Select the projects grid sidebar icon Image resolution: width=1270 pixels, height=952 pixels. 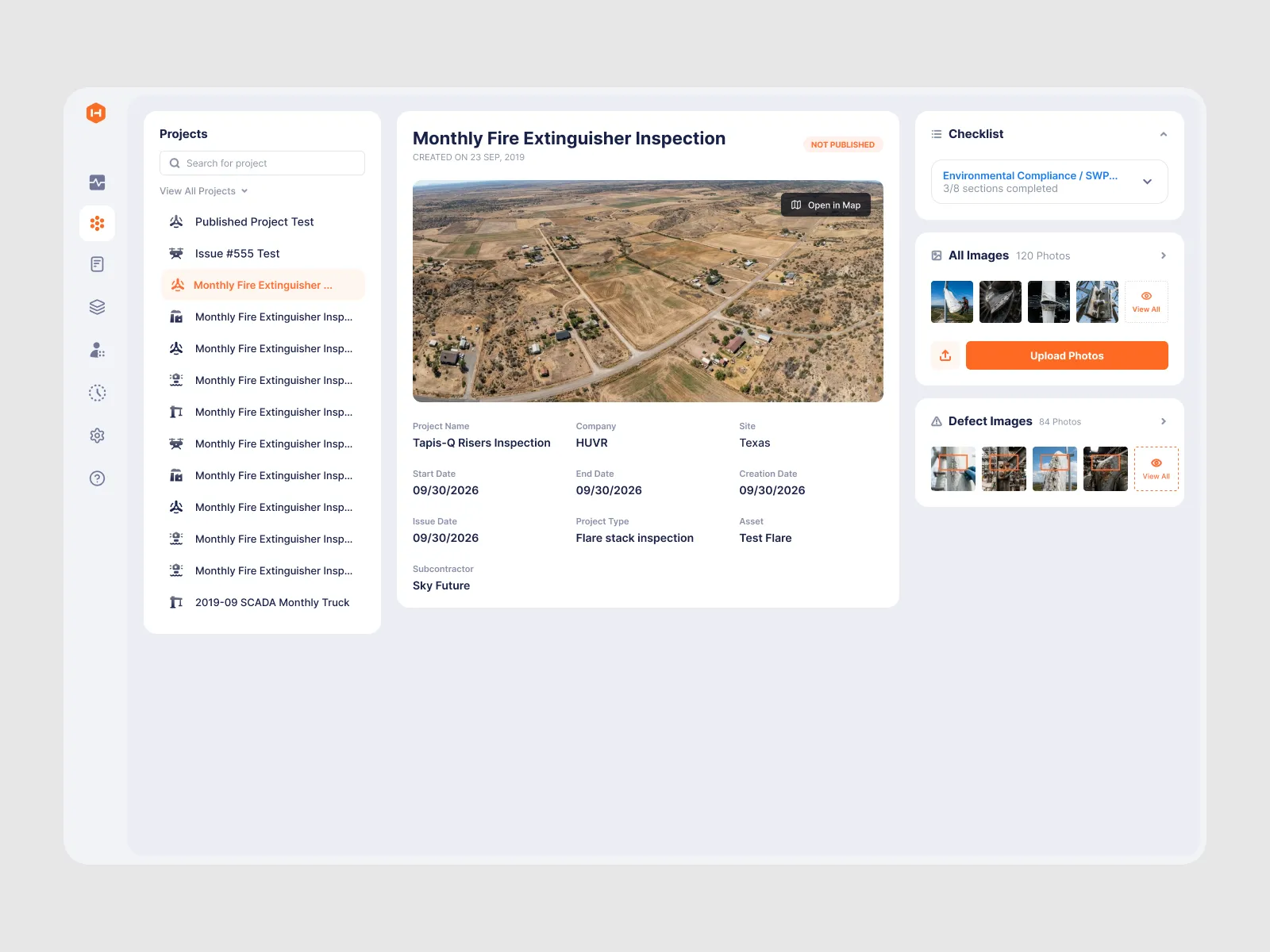pos(97,224)
